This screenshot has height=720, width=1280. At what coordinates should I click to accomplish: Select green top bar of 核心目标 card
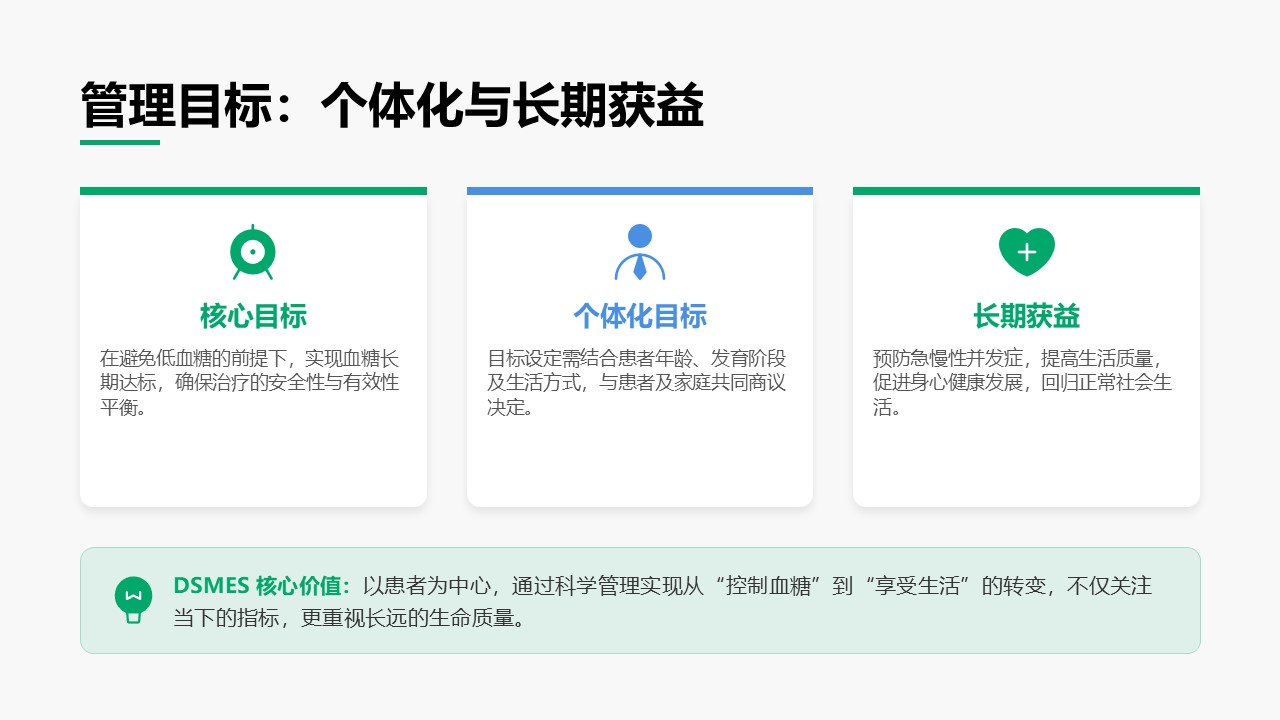click(x=253, y=191)
